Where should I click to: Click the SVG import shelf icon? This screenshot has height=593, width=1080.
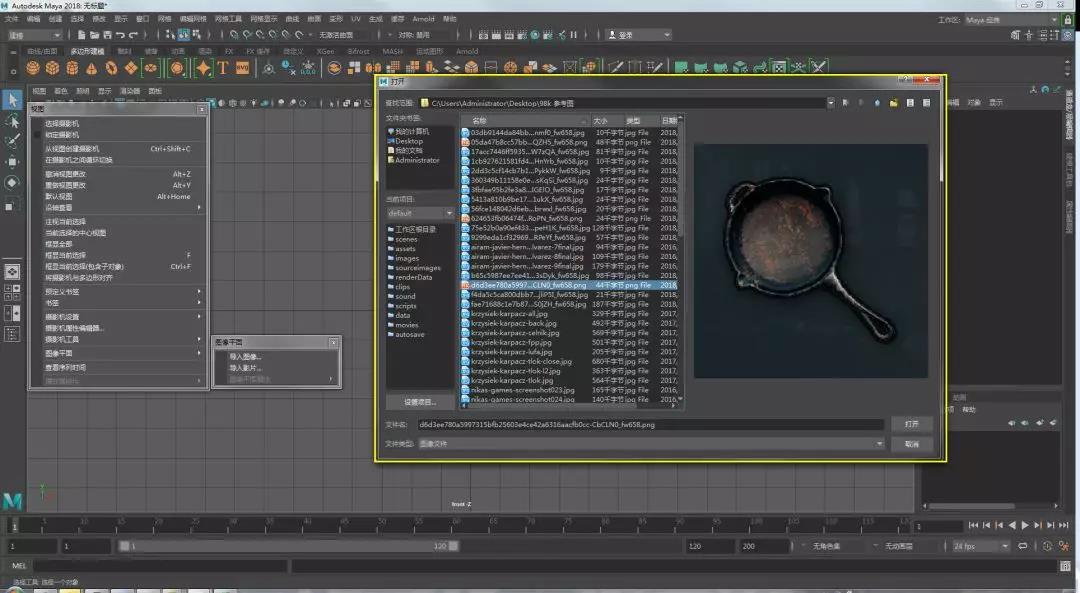(x=243, y=68)
